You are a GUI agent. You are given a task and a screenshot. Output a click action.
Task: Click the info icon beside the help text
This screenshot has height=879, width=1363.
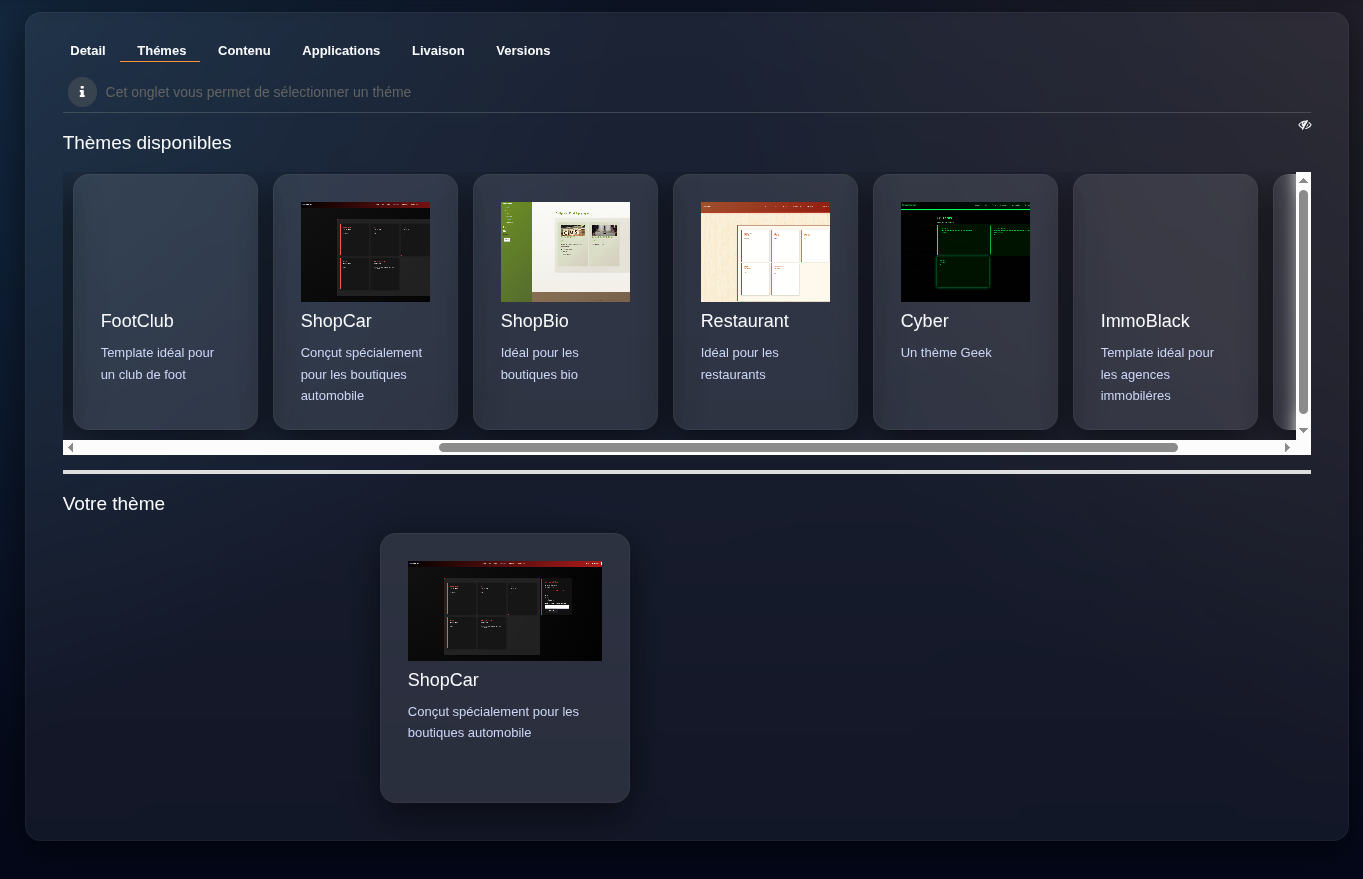click(82, 92)
